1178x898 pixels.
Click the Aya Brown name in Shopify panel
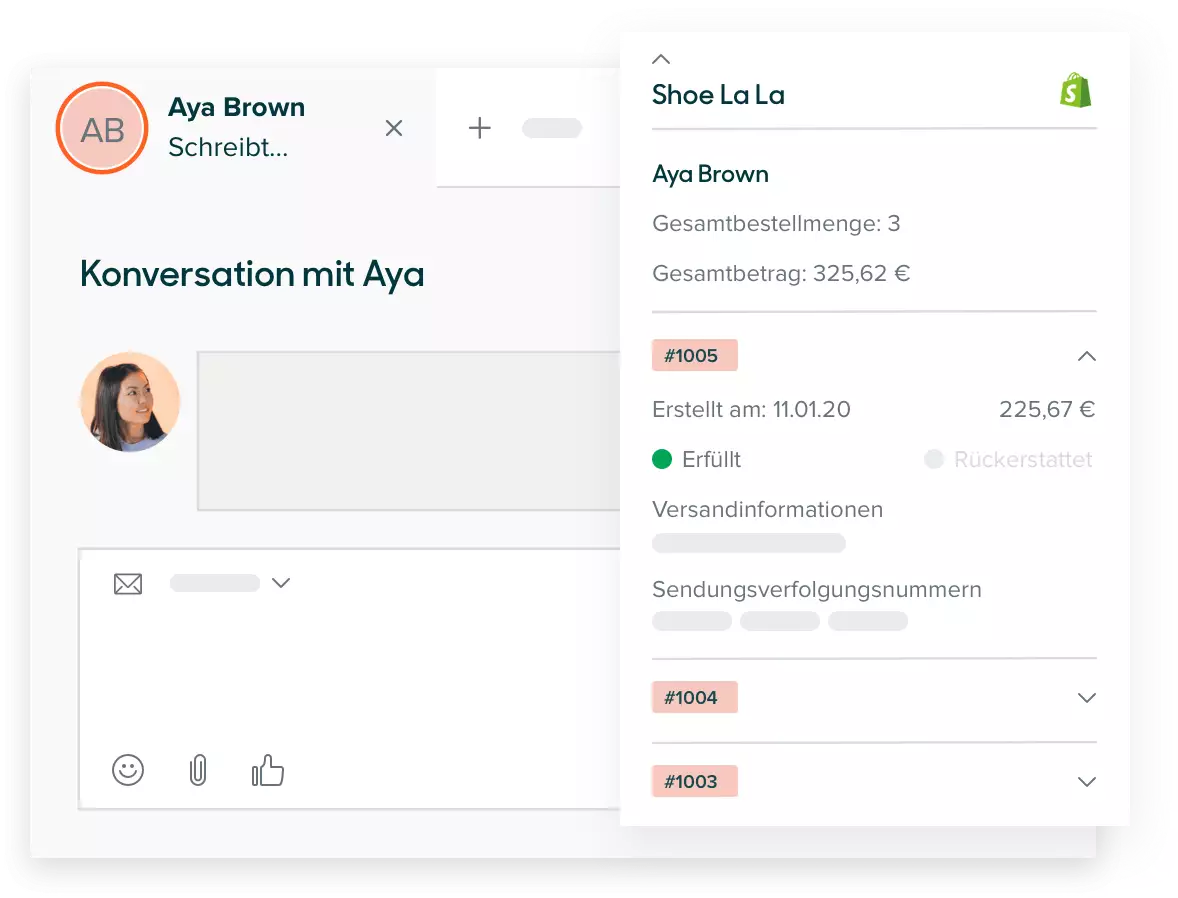coord(711,174)
